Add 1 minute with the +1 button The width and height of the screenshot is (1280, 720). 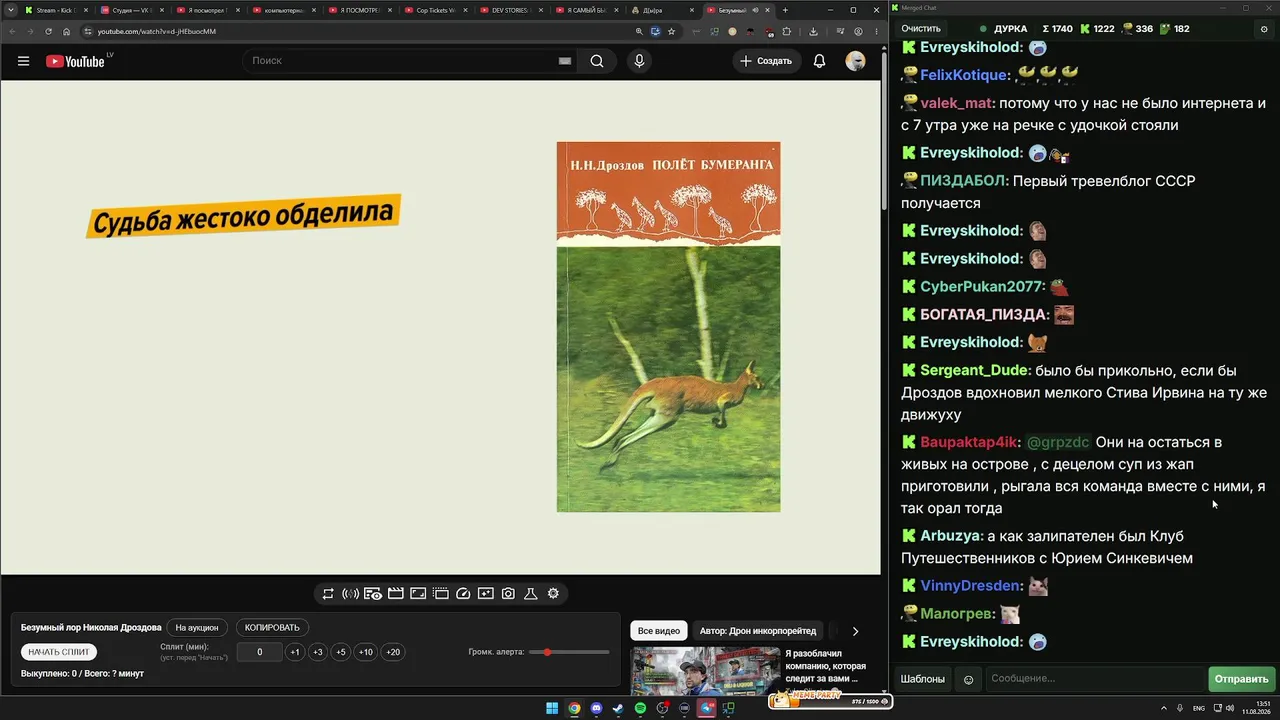[x=295, y=652]
